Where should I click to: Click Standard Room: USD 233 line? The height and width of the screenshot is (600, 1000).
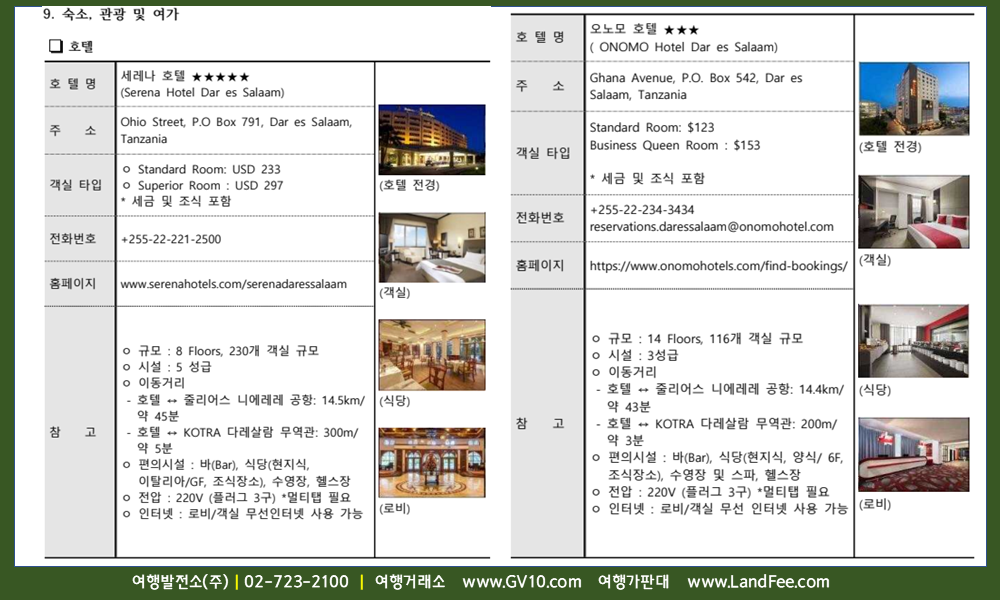point(202,170)
